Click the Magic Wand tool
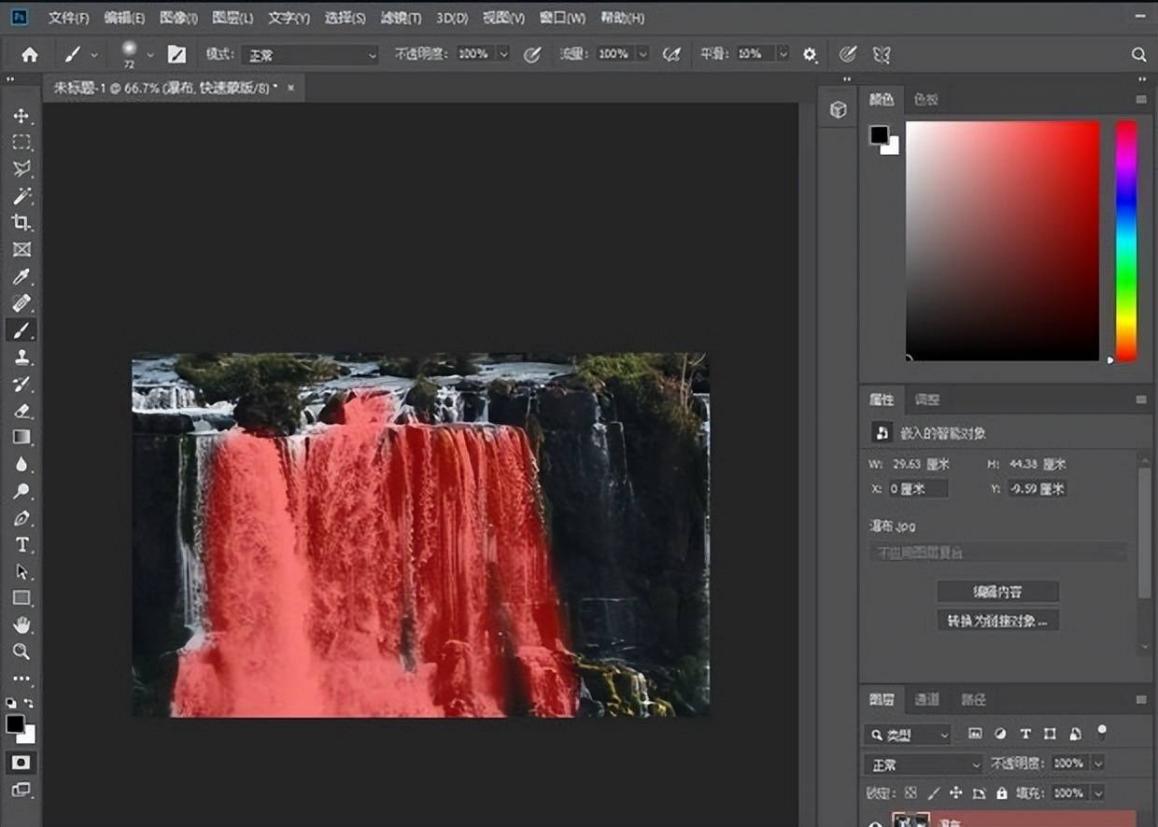This screenshot has width=1158, height=827. point(21,196)
